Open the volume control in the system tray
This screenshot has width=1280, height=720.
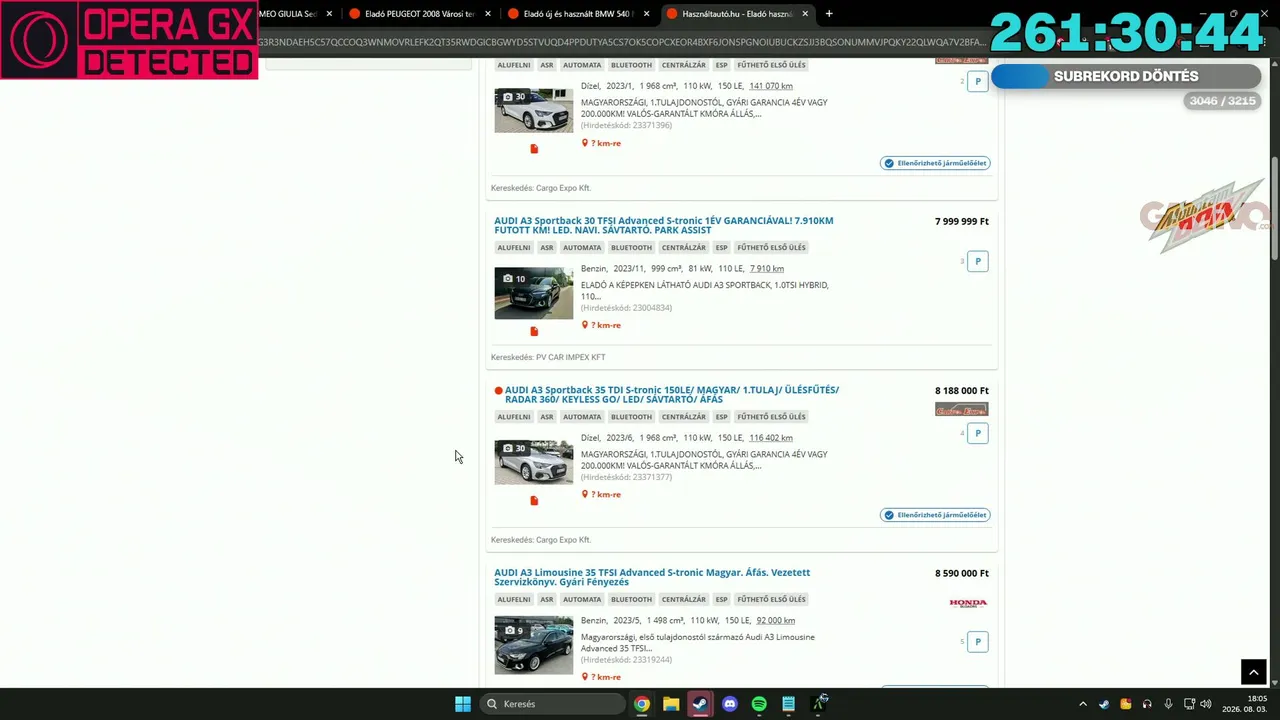point(1206,704)
